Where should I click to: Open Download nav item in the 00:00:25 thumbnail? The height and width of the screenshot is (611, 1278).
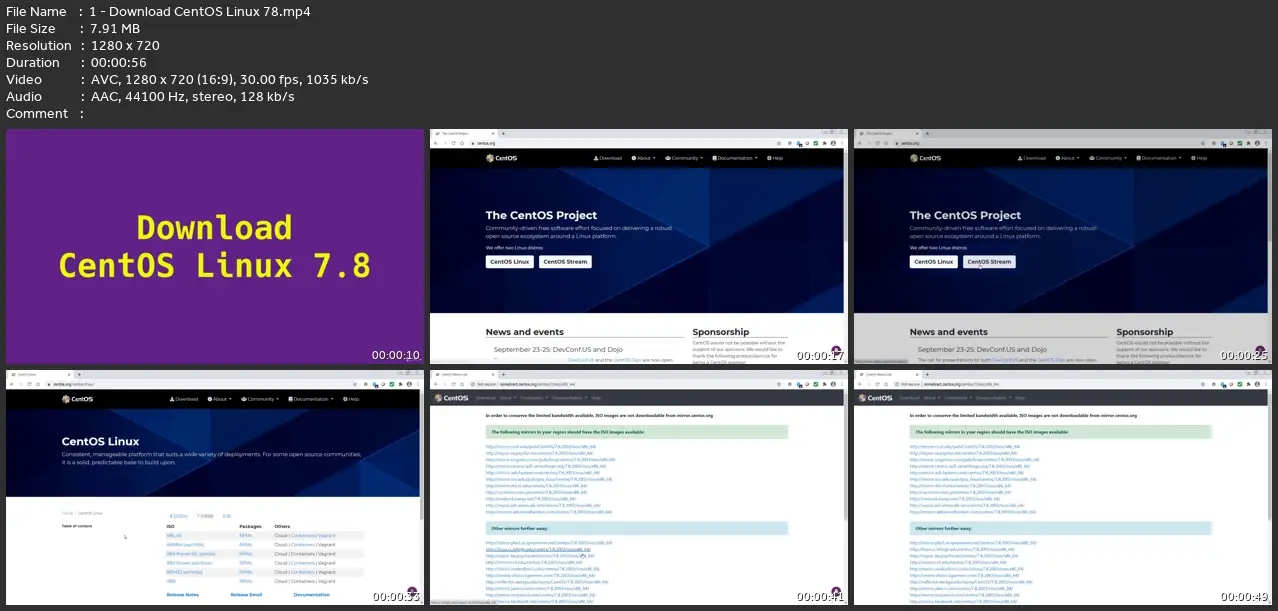click(1032, 158)
